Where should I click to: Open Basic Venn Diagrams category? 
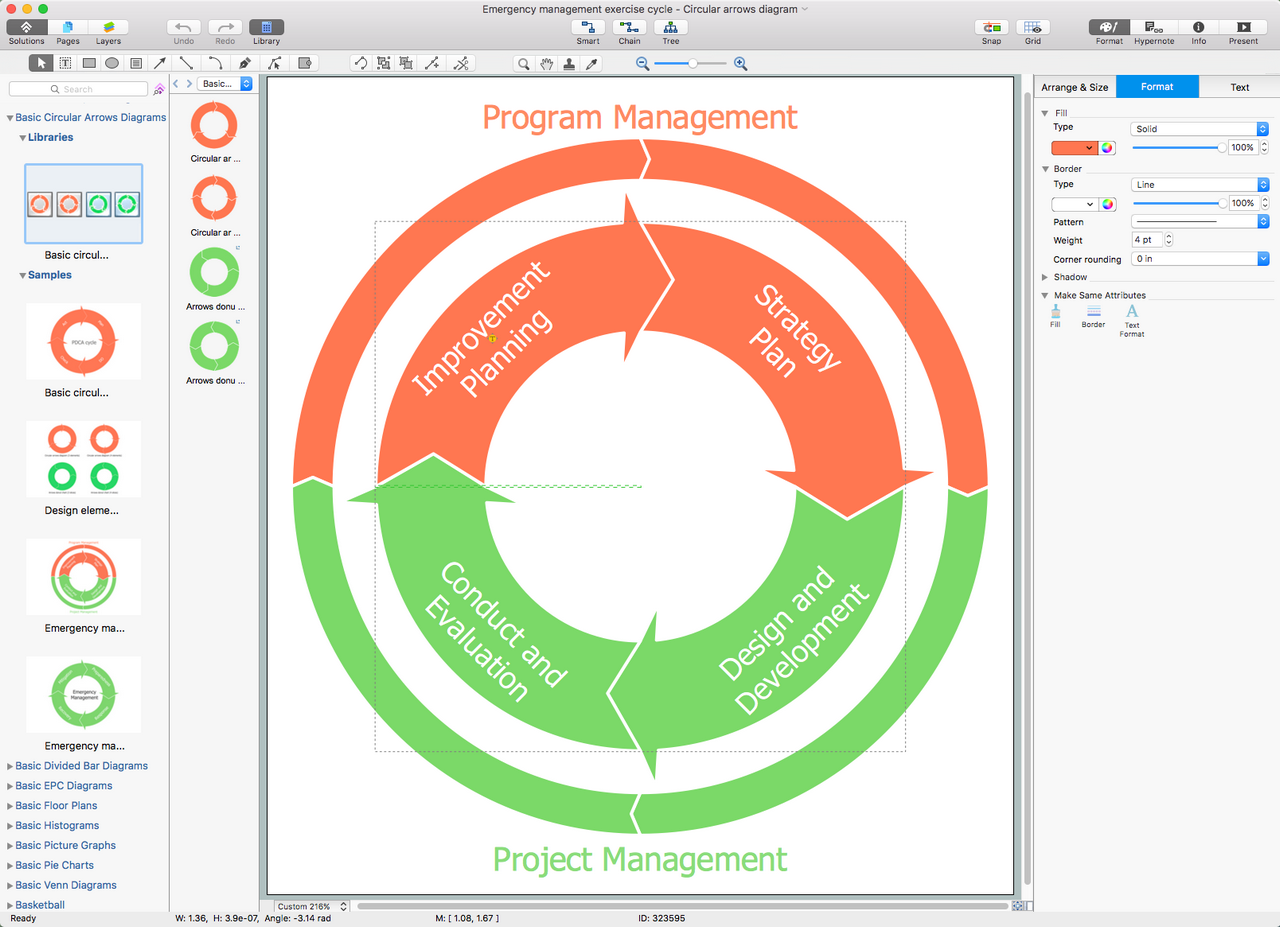click(66, 886)
